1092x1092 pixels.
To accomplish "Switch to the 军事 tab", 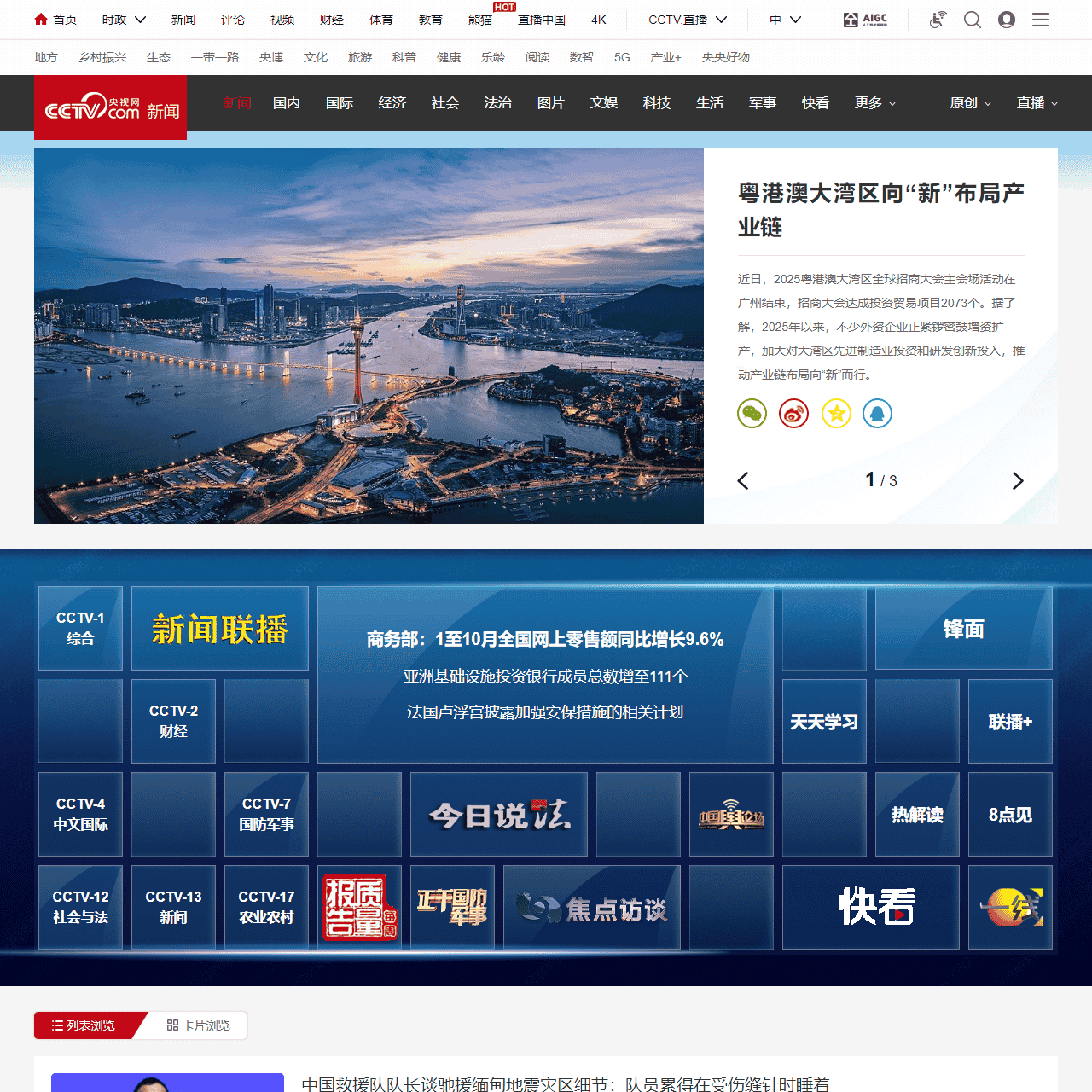I will 762,102.
